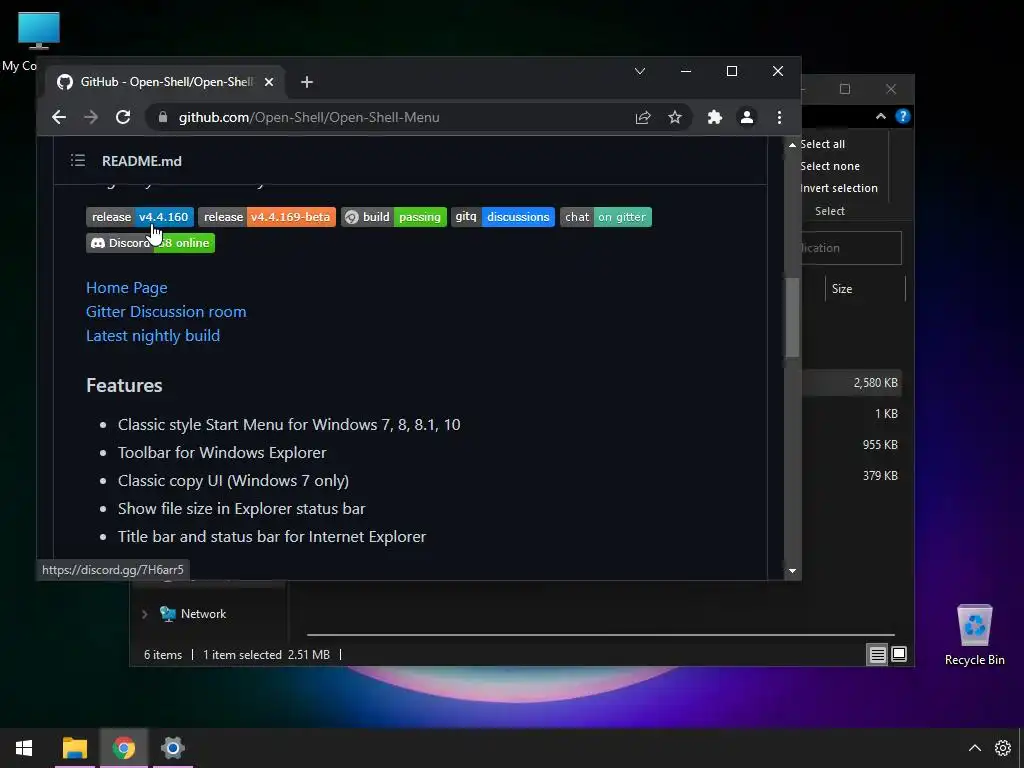
Task: Switch Explorer to details view icon
Action: (x=877, y=654)
